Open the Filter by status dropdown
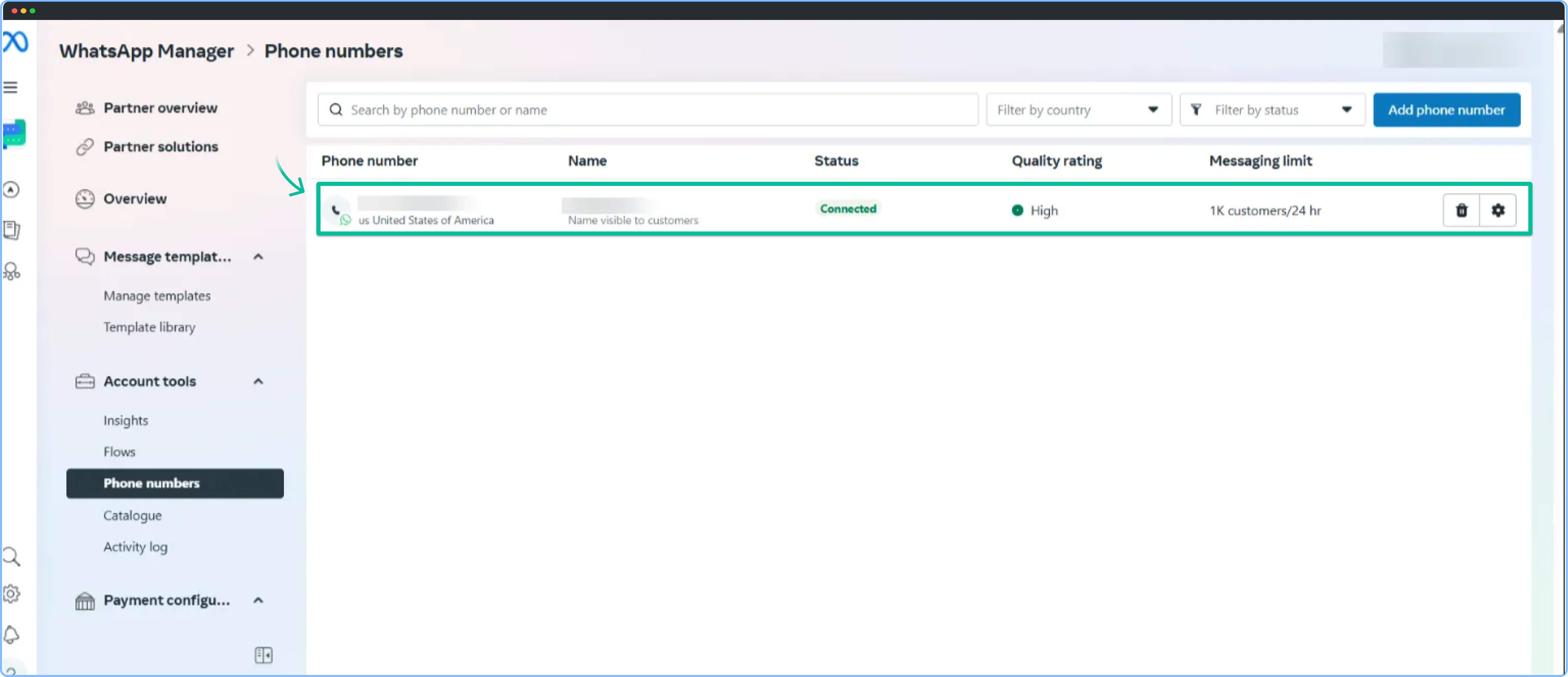This screenshot has width=1568, height=677. coord(1272,110)
